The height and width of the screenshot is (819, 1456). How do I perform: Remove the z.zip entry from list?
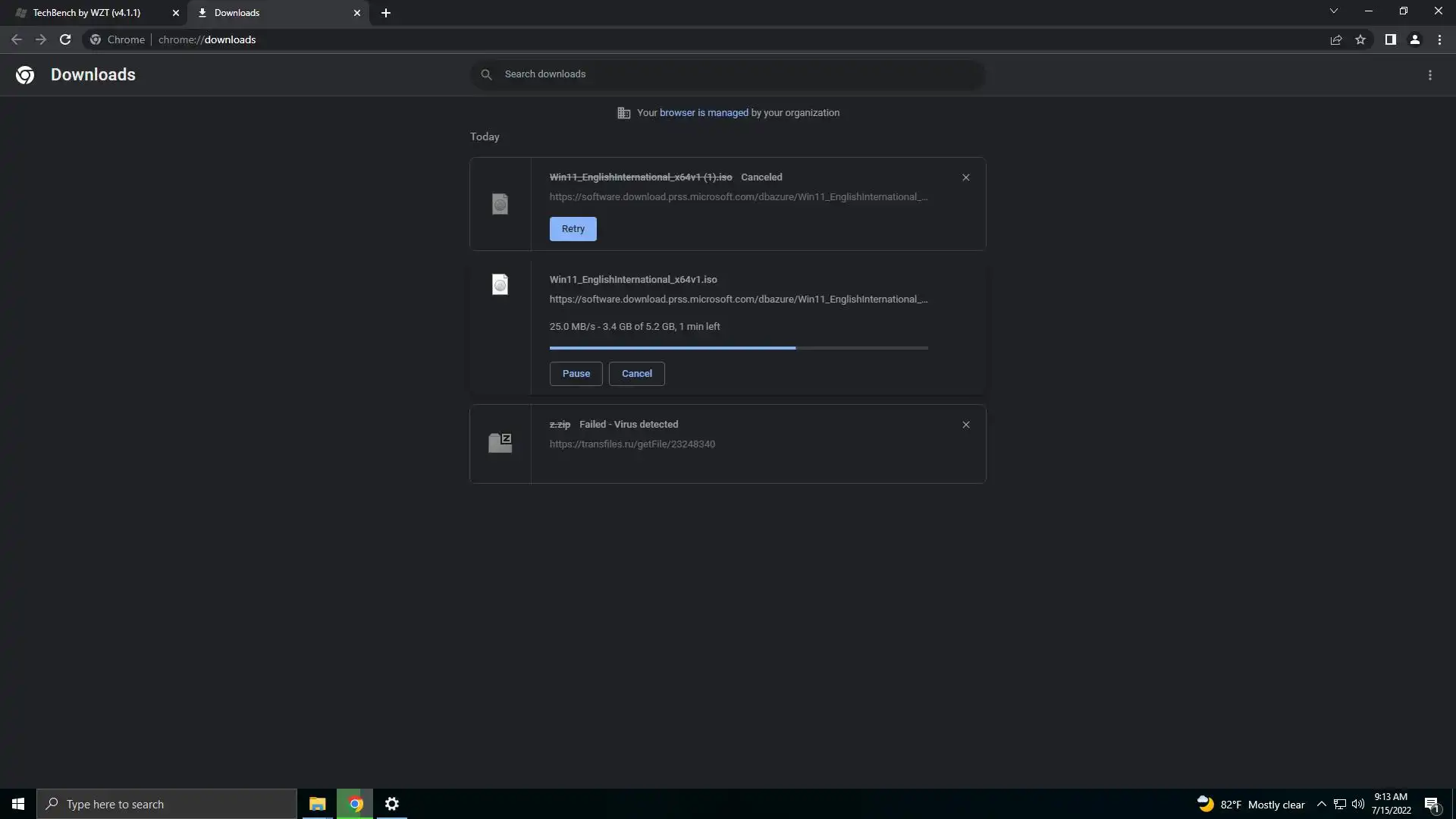[x=965, y=425]
